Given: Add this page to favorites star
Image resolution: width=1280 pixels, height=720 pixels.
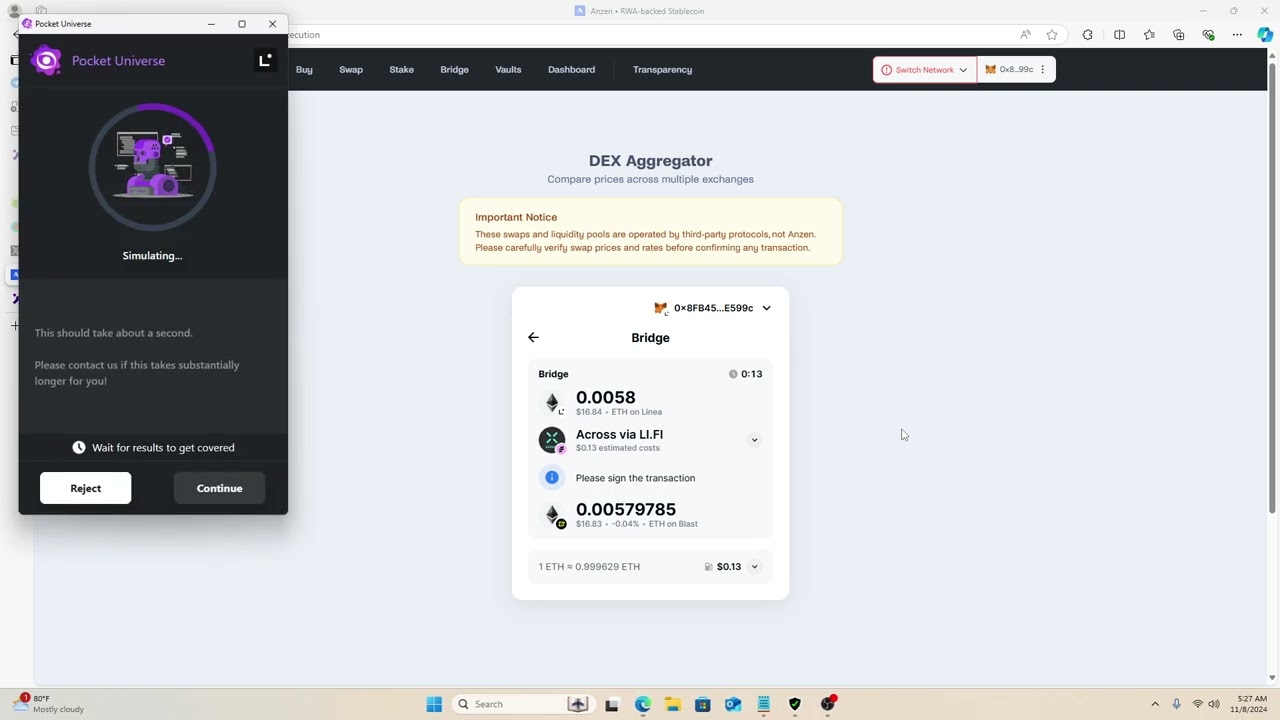Looking at the screenshot, I should (1052, 35).
